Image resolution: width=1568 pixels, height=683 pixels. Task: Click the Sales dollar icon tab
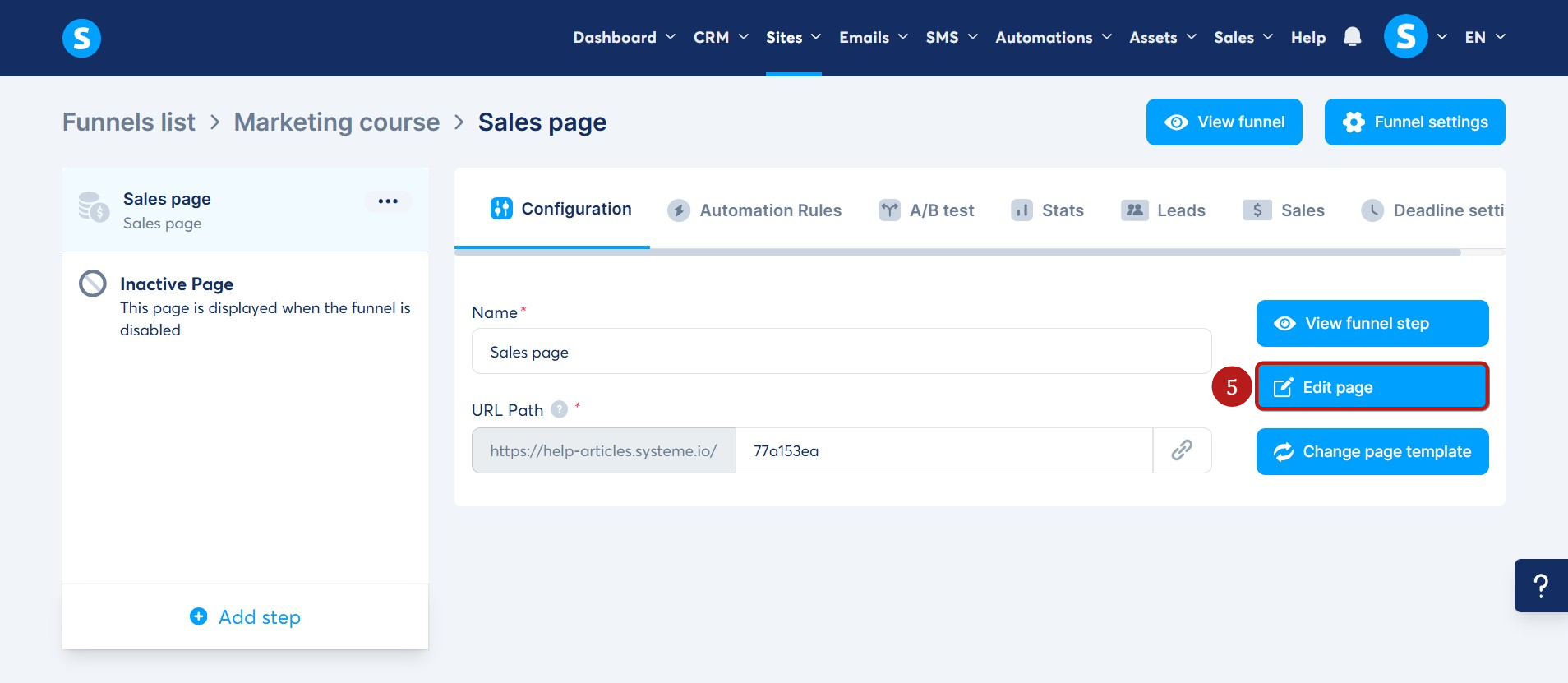click(x=1257, y=210)
